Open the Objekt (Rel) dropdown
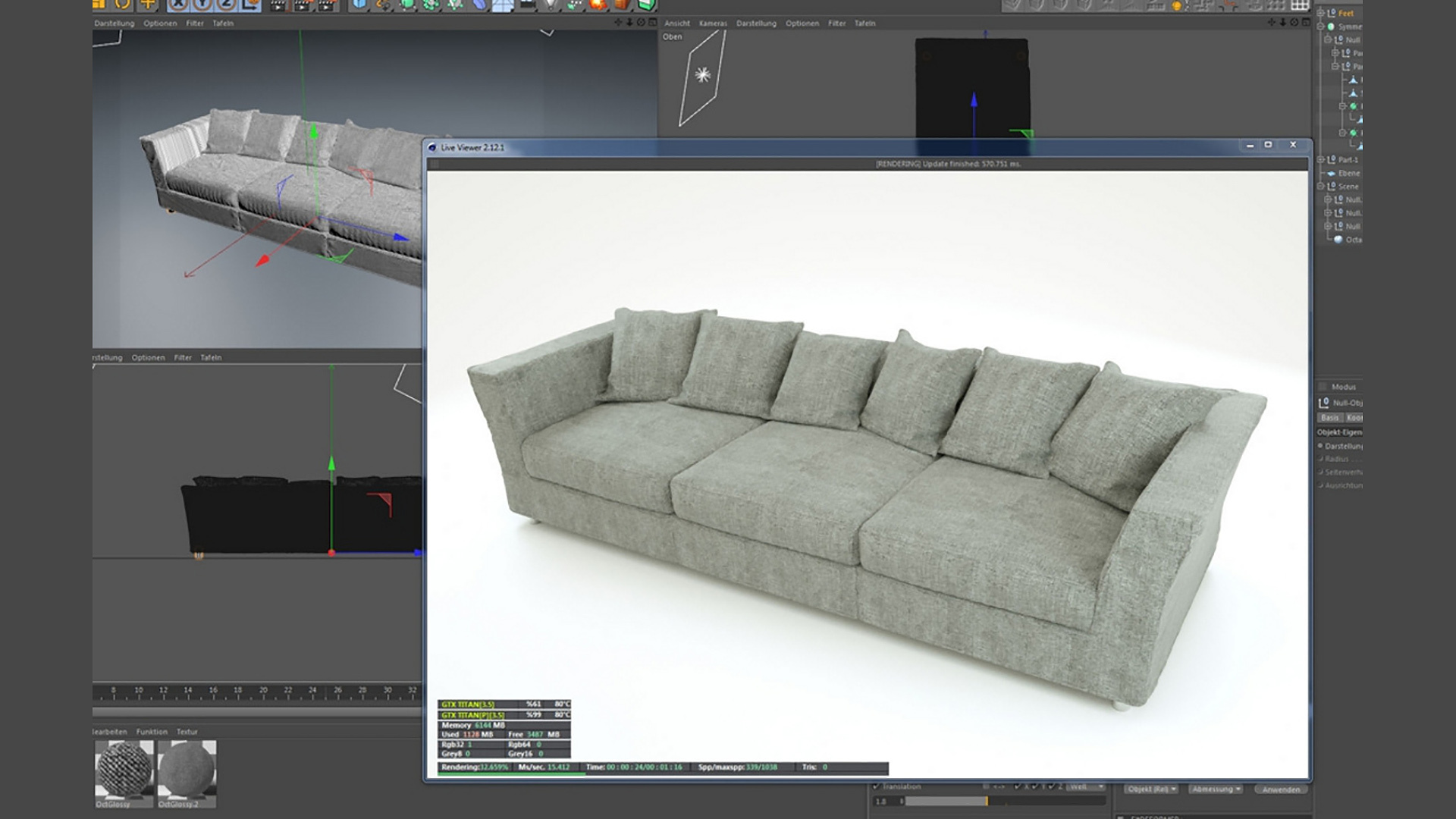This screenshot has height=819, width=1456. pos(1151,789)
